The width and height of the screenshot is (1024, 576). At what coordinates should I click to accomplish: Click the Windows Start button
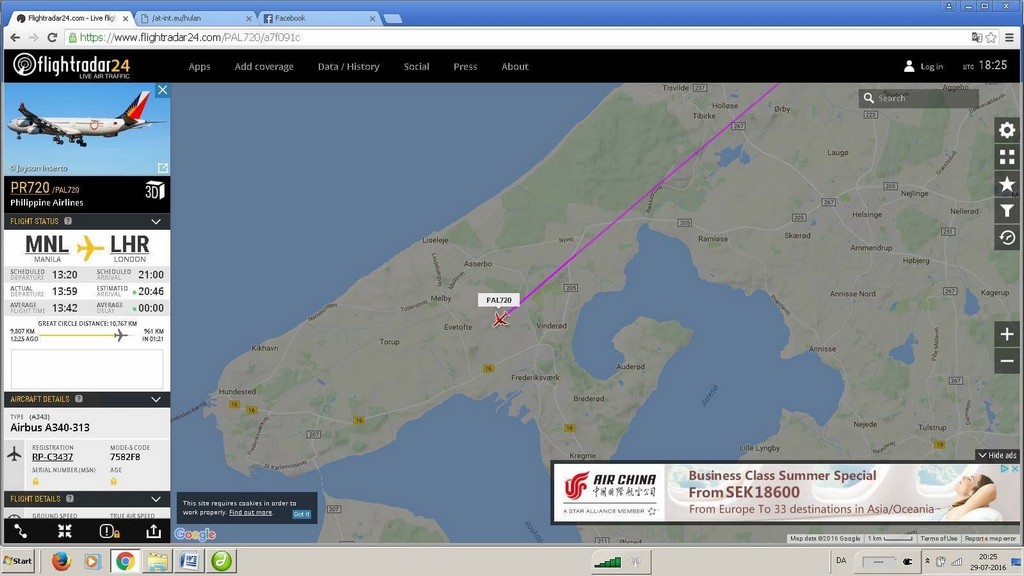(18, 561)
